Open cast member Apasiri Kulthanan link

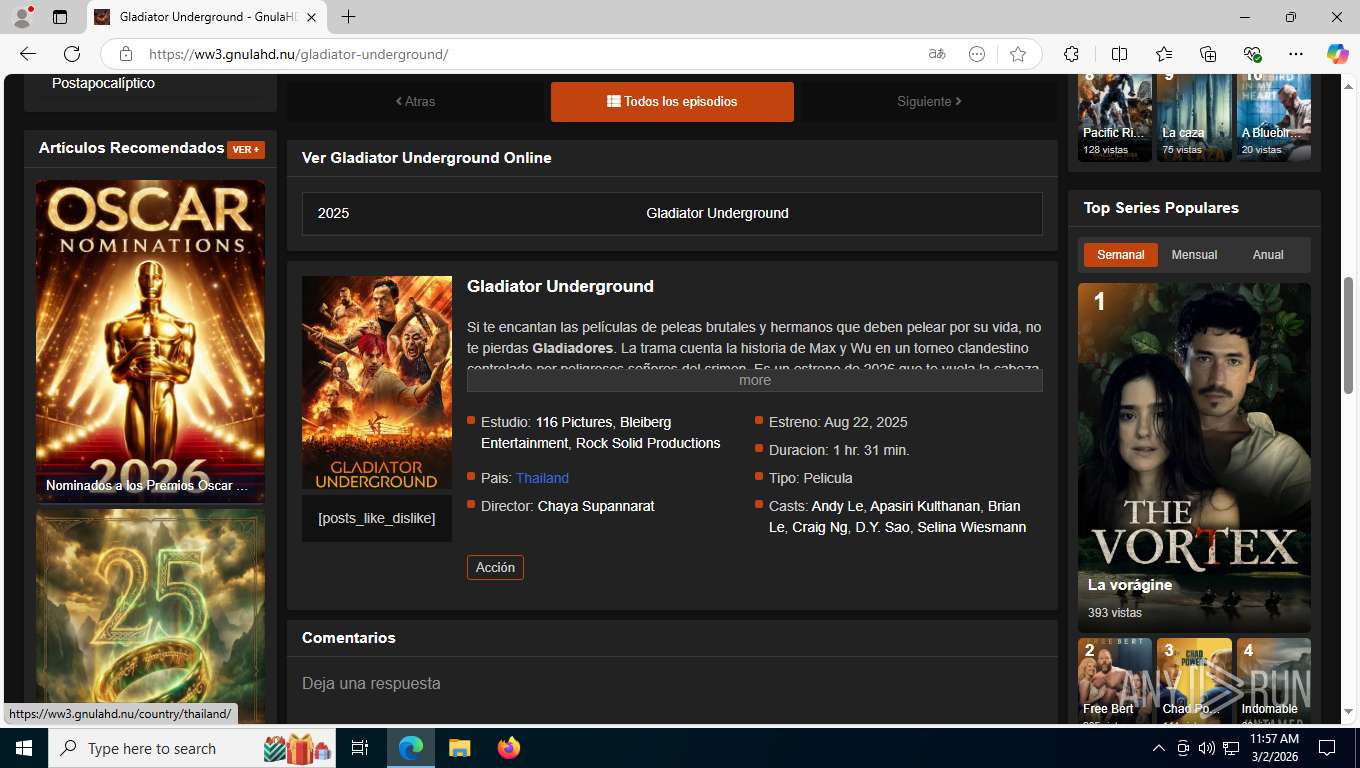925,506
